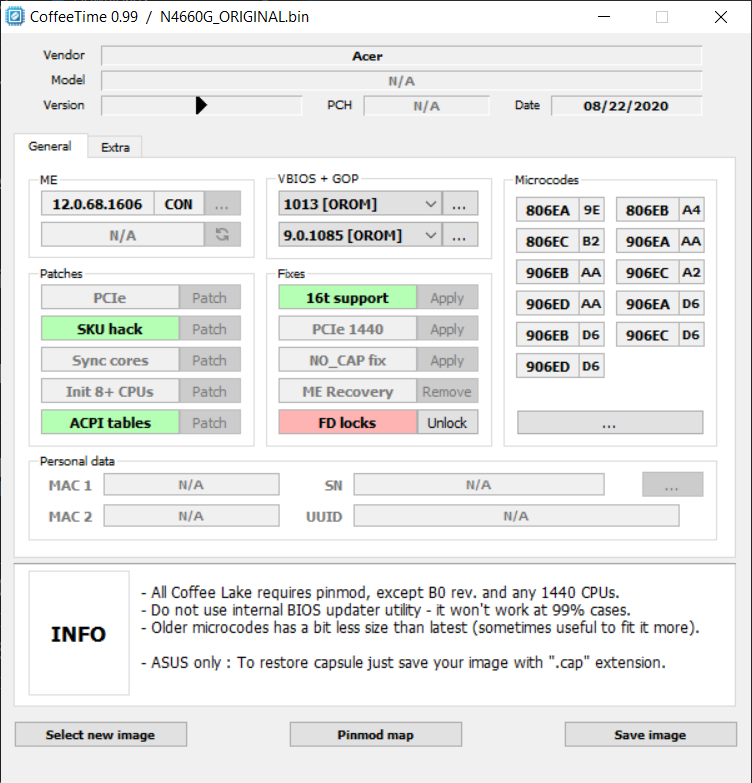Click the ellipsis button beside ME version

[x=222, y=204]
